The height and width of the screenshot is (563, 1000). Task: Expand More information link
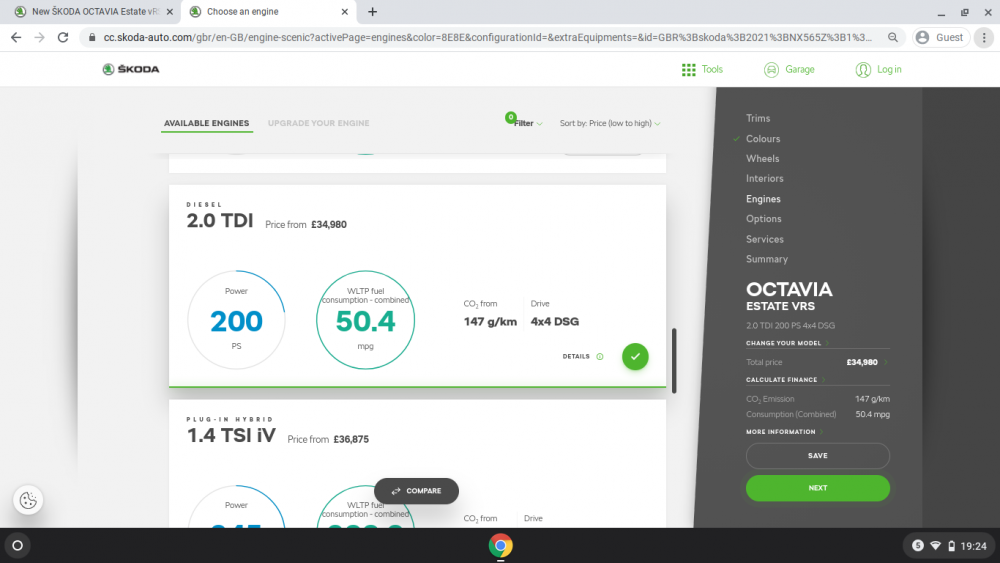(784, 432)
